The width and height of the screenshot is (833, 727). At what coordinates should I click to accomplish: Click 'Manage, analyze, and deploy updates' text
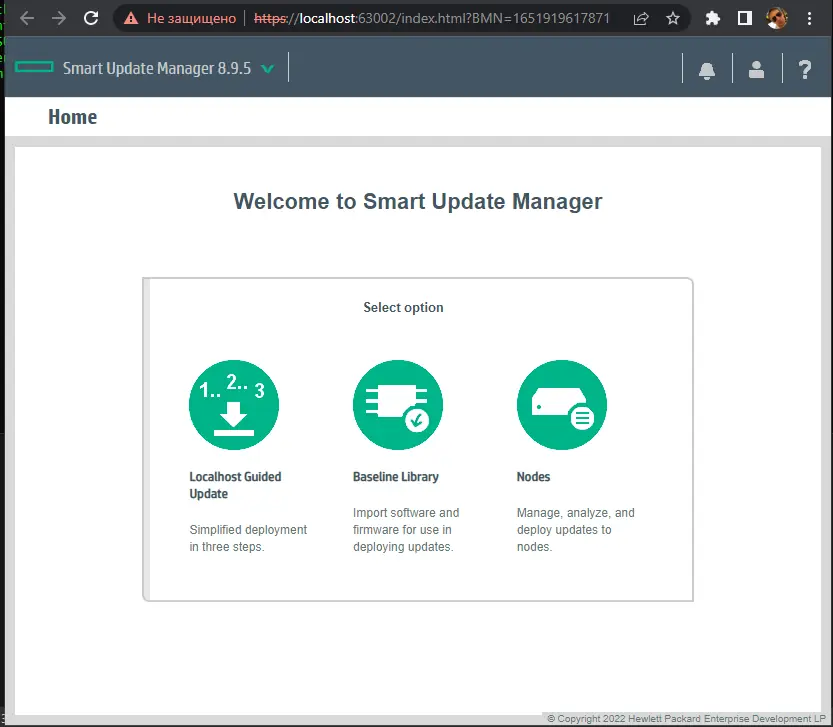(575, 529)
